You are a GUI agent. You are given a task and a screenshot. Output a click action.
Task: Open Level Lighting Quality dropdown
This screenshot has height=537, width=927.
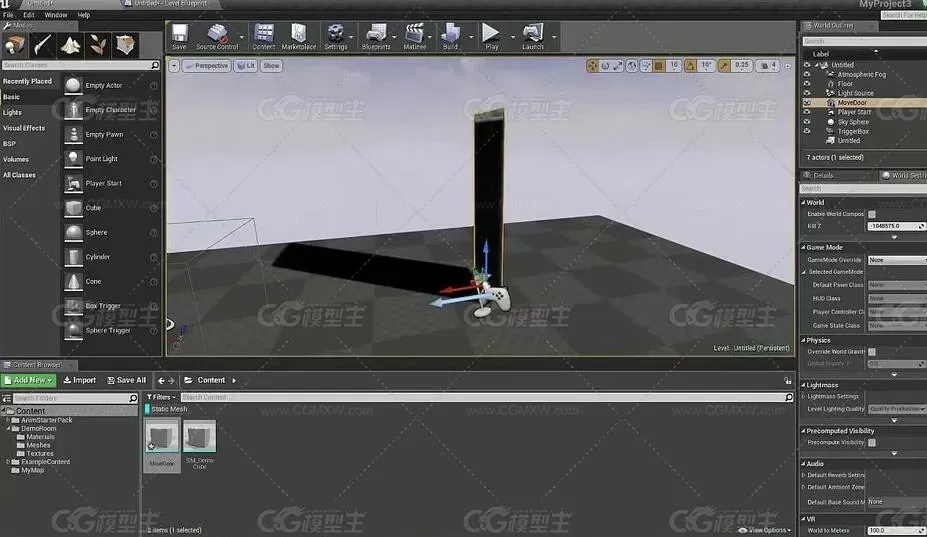(897, 409)
